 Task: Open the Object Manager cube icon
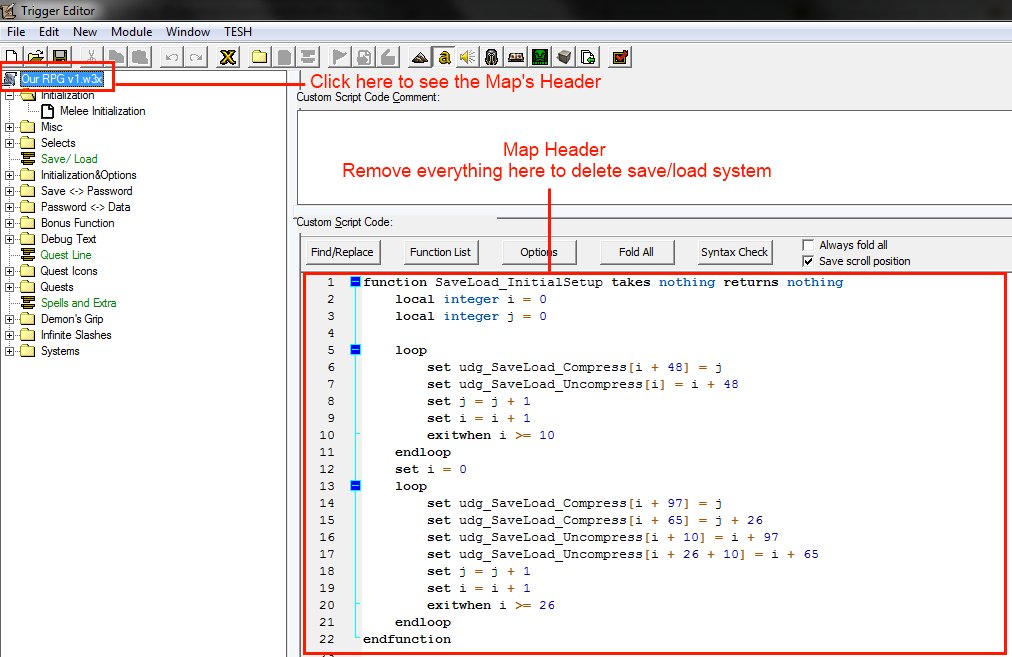click(x=564, y=57)
